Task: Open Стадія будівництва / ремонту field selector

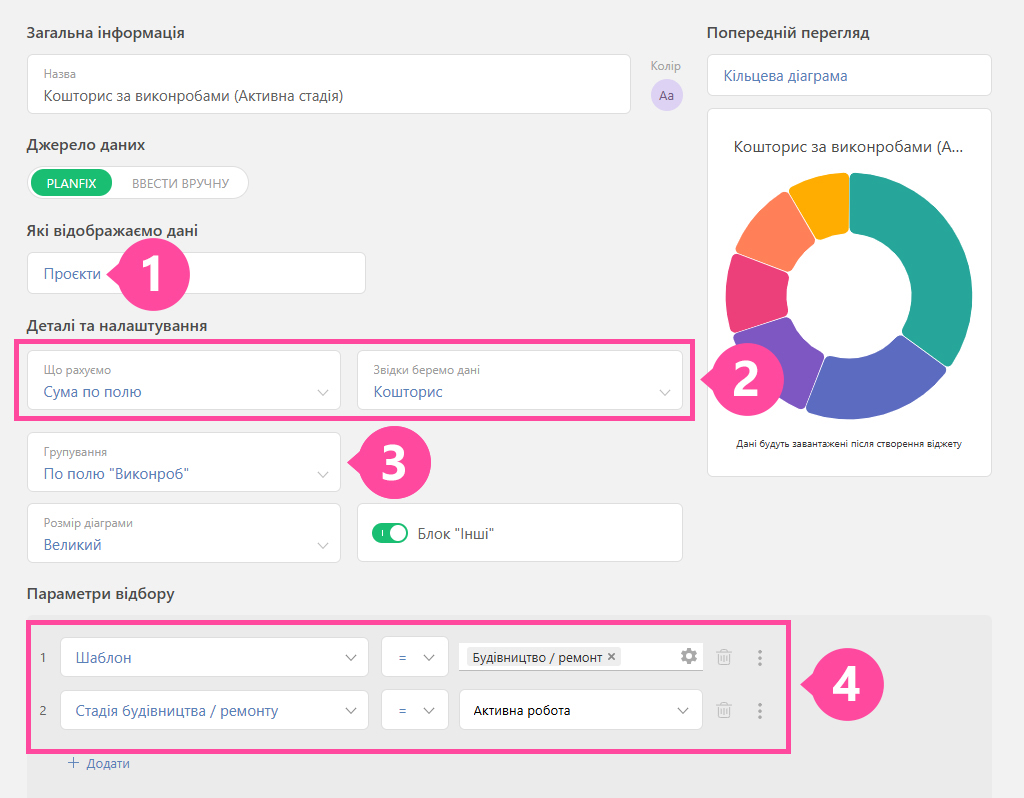Action: click(214, 710)
